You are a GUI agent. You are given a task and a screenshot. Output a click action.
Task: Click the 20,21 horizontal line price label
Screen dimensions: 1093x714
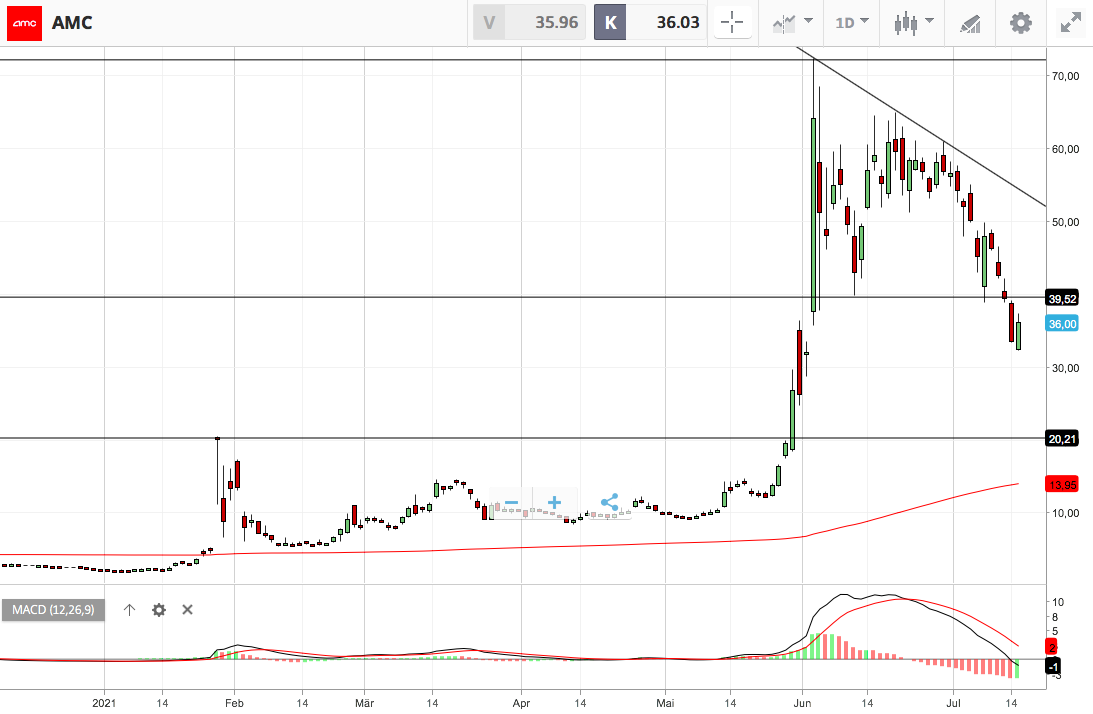point(1062,439)
